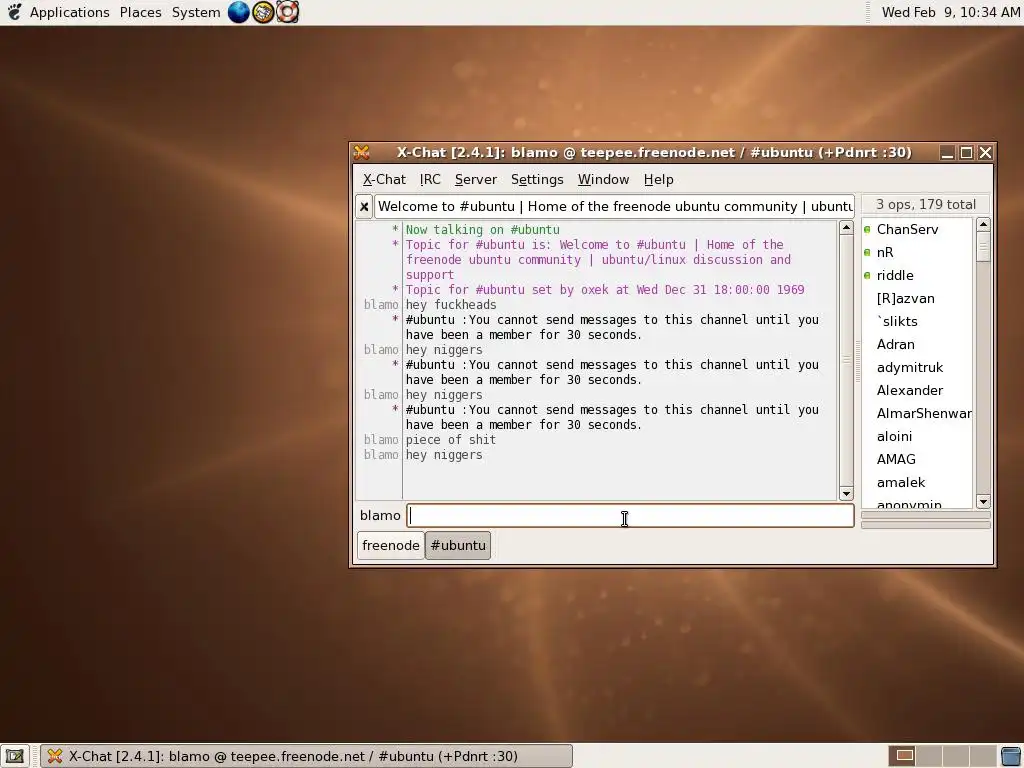The height and width of the screenshot is (768, 1024).
Task: Click the channel topic text field
Action: [x=614, y=206]
